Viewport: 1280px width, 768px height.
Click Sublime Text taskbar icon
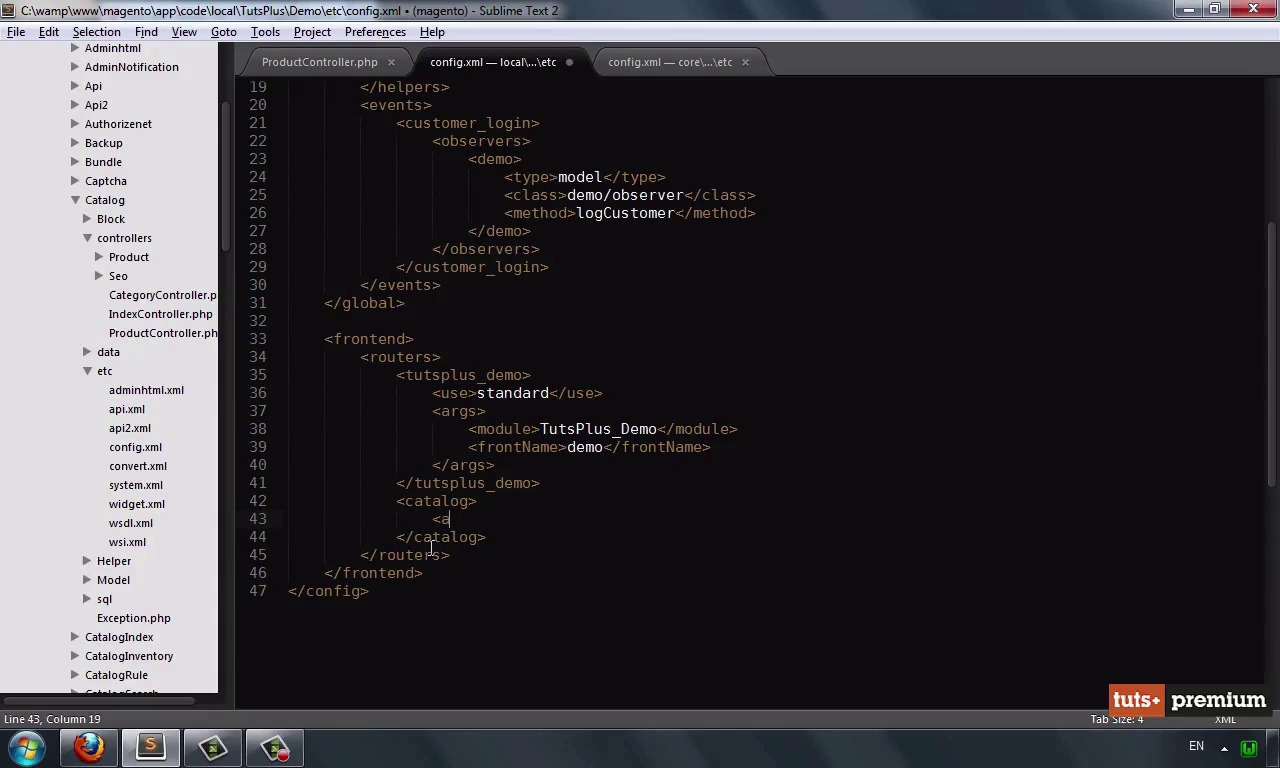click(150, 747)
